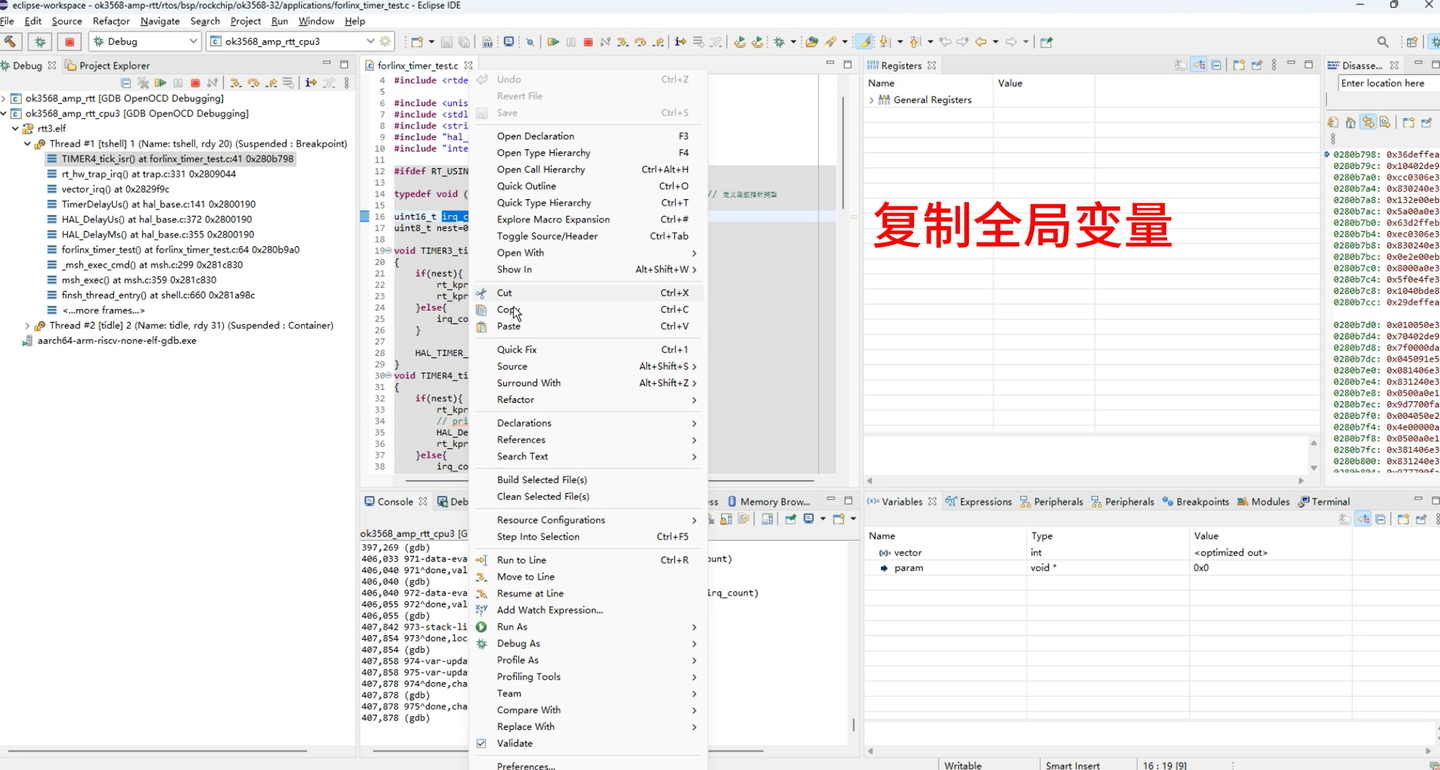Minimize the Registers view panel
This screenshot has height=770, width=1440.
[x=1291, y=65]
